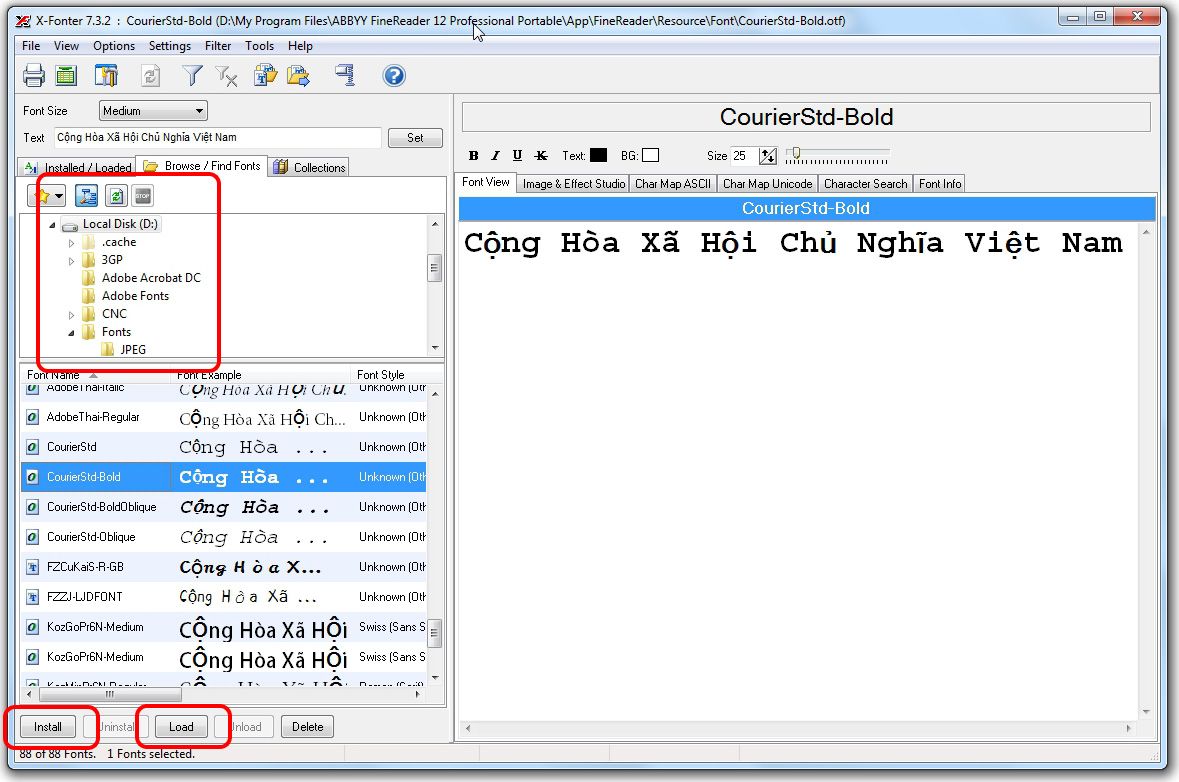
Task: Click font type icon of FZZJ-LJDFONT row
Action: tap(32, 597)
